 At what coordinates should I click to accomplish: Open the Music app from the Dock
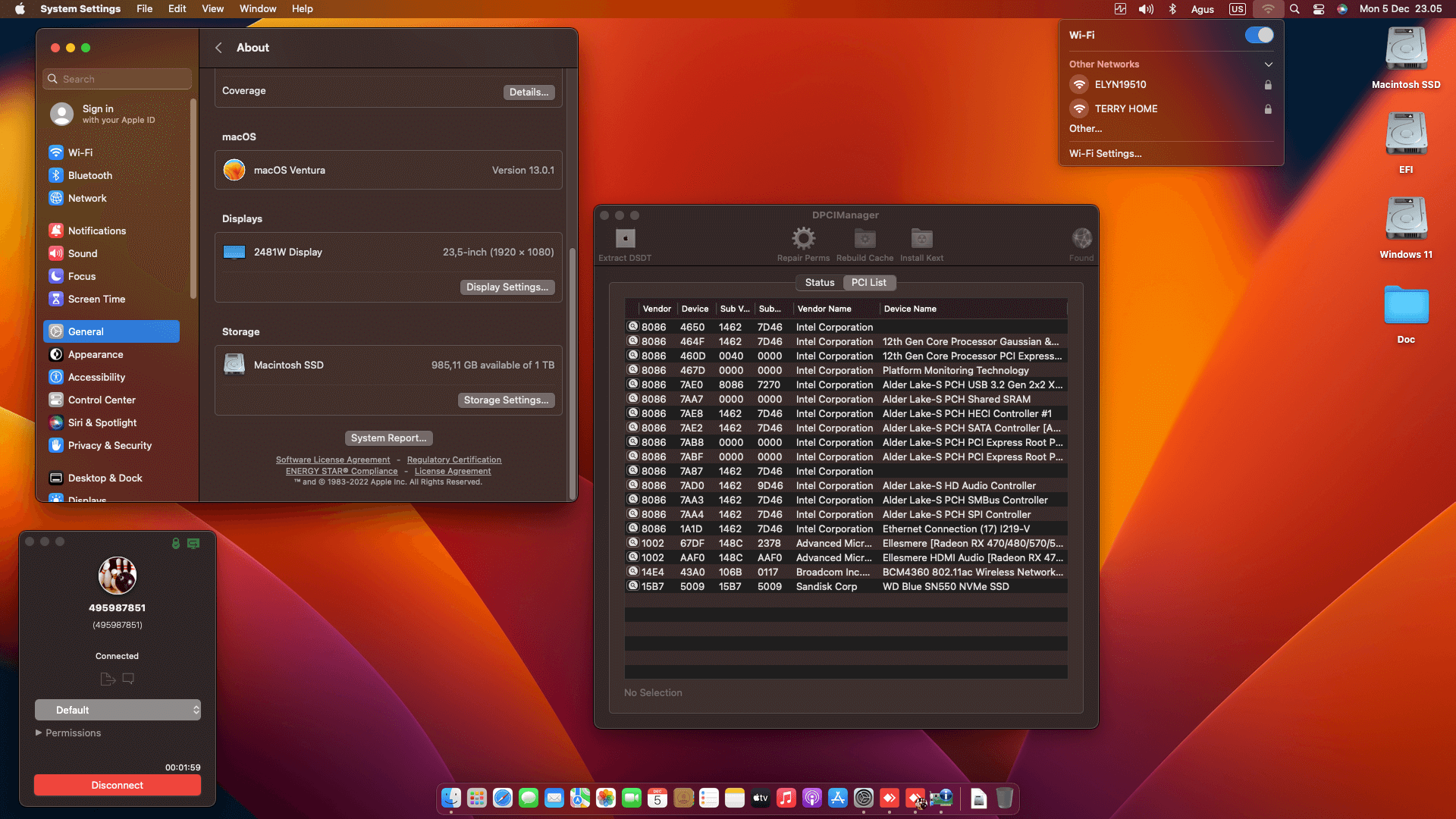[x=786, y=798]
